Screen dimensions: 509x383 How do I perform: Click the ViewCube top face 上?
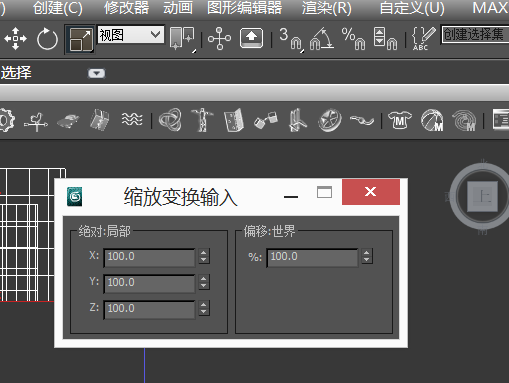click(482, 196)
